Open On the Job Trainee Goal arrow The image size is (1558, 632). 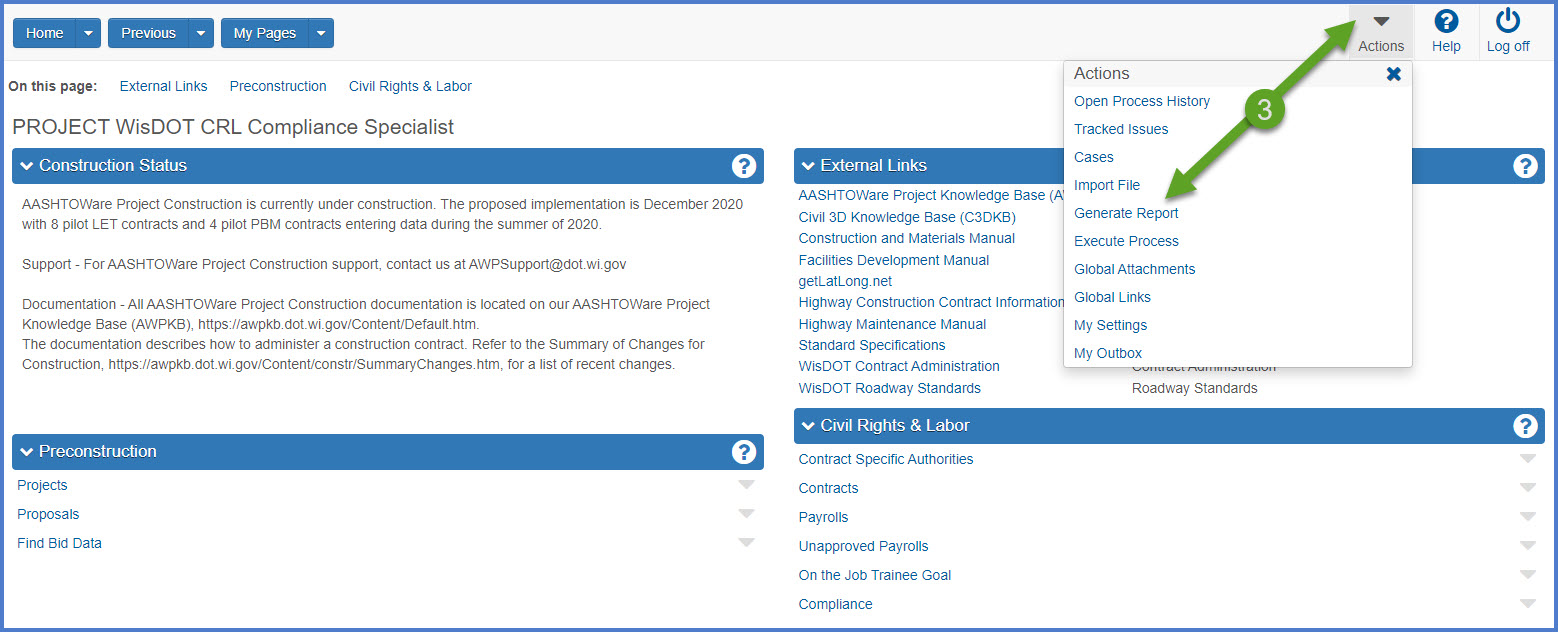click(1527, 575)
